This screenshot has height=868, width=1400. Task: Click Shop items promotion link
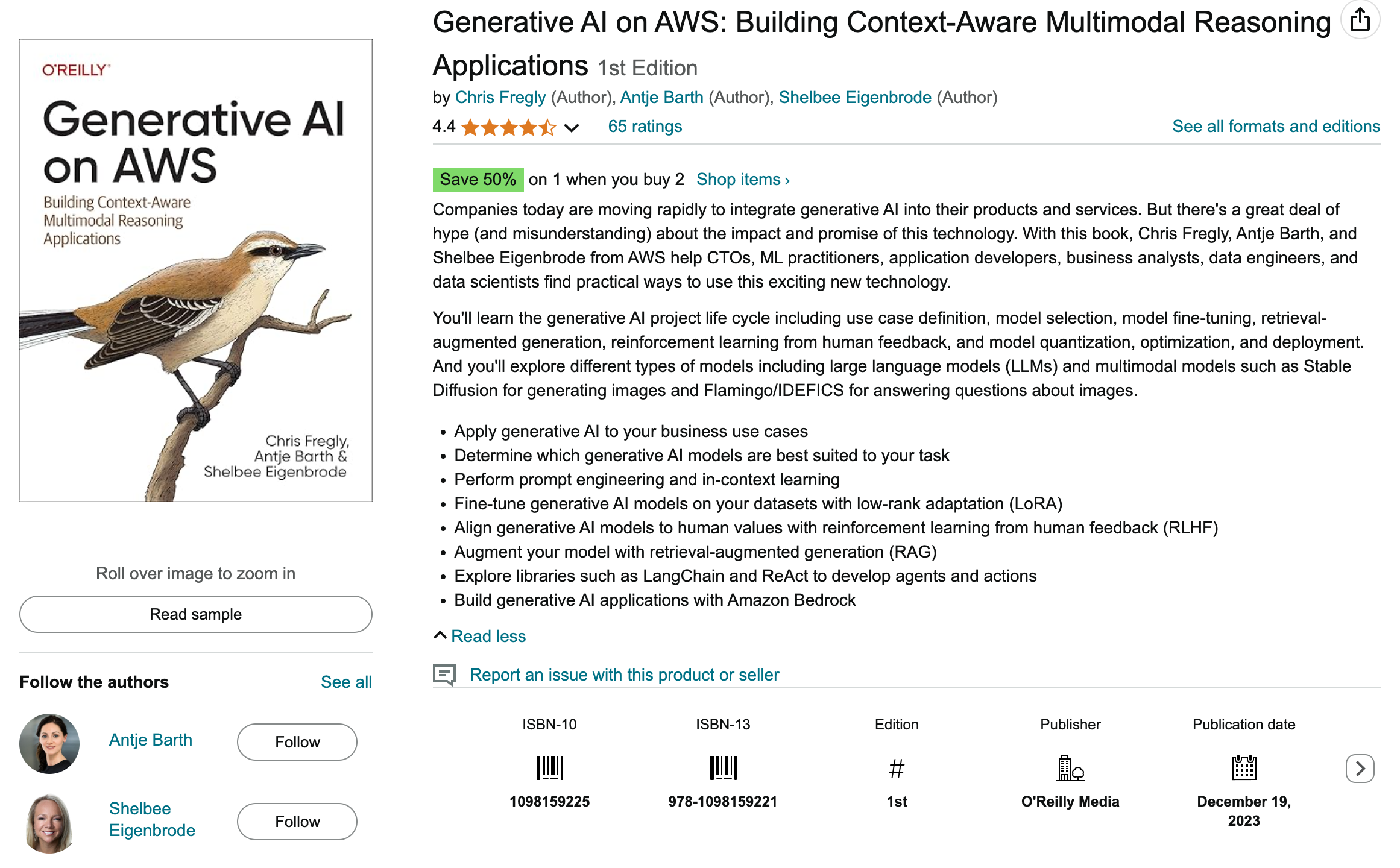[x=743, y=180]
